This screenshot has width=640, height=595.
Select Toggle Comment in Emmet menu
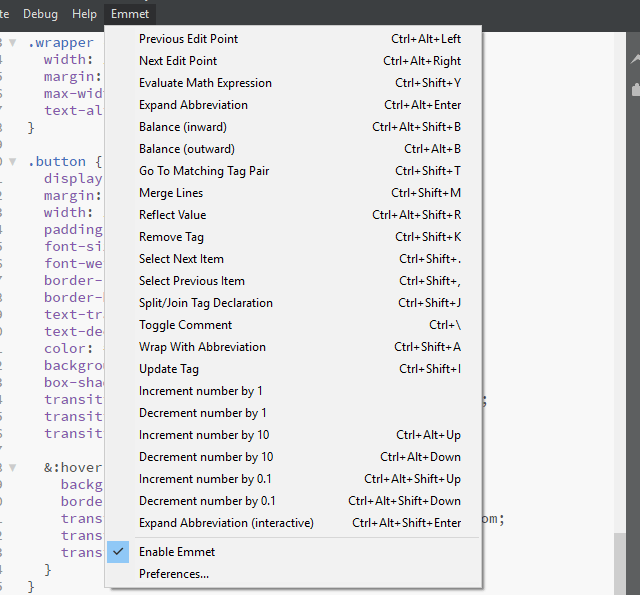click(x=185, y=325)
